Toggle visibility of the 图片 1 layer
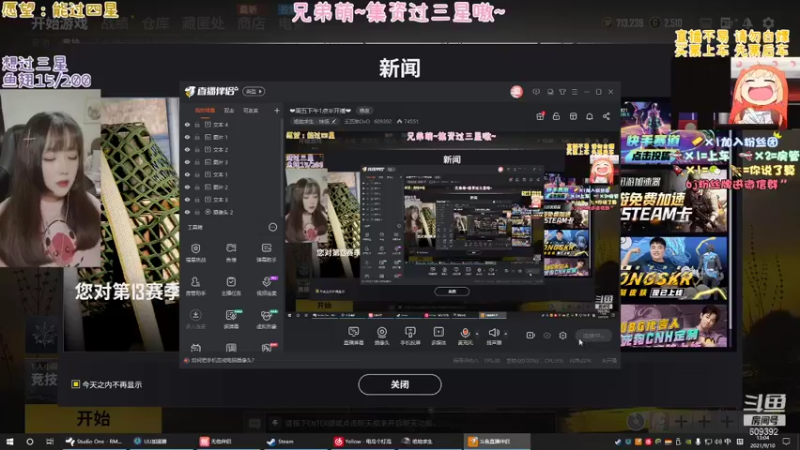This screenshot has height=450, width=800. pos(187,137)
